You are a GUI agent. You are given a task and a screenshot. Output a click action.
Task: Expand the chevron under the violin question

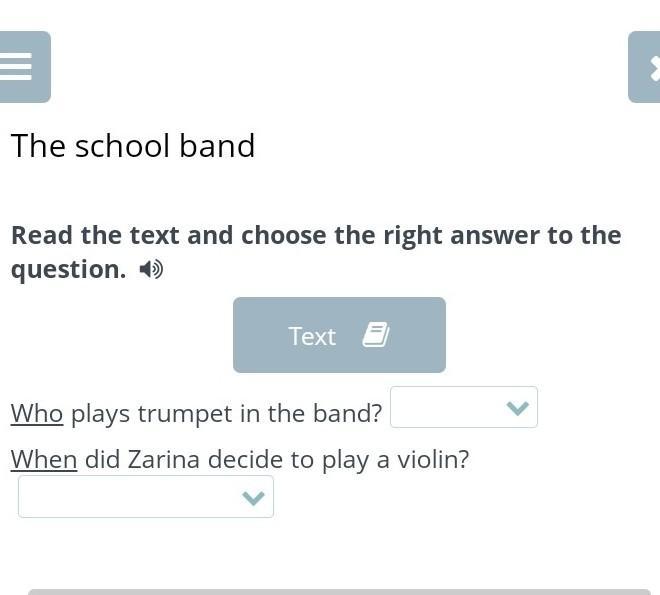tap(253, 498)
